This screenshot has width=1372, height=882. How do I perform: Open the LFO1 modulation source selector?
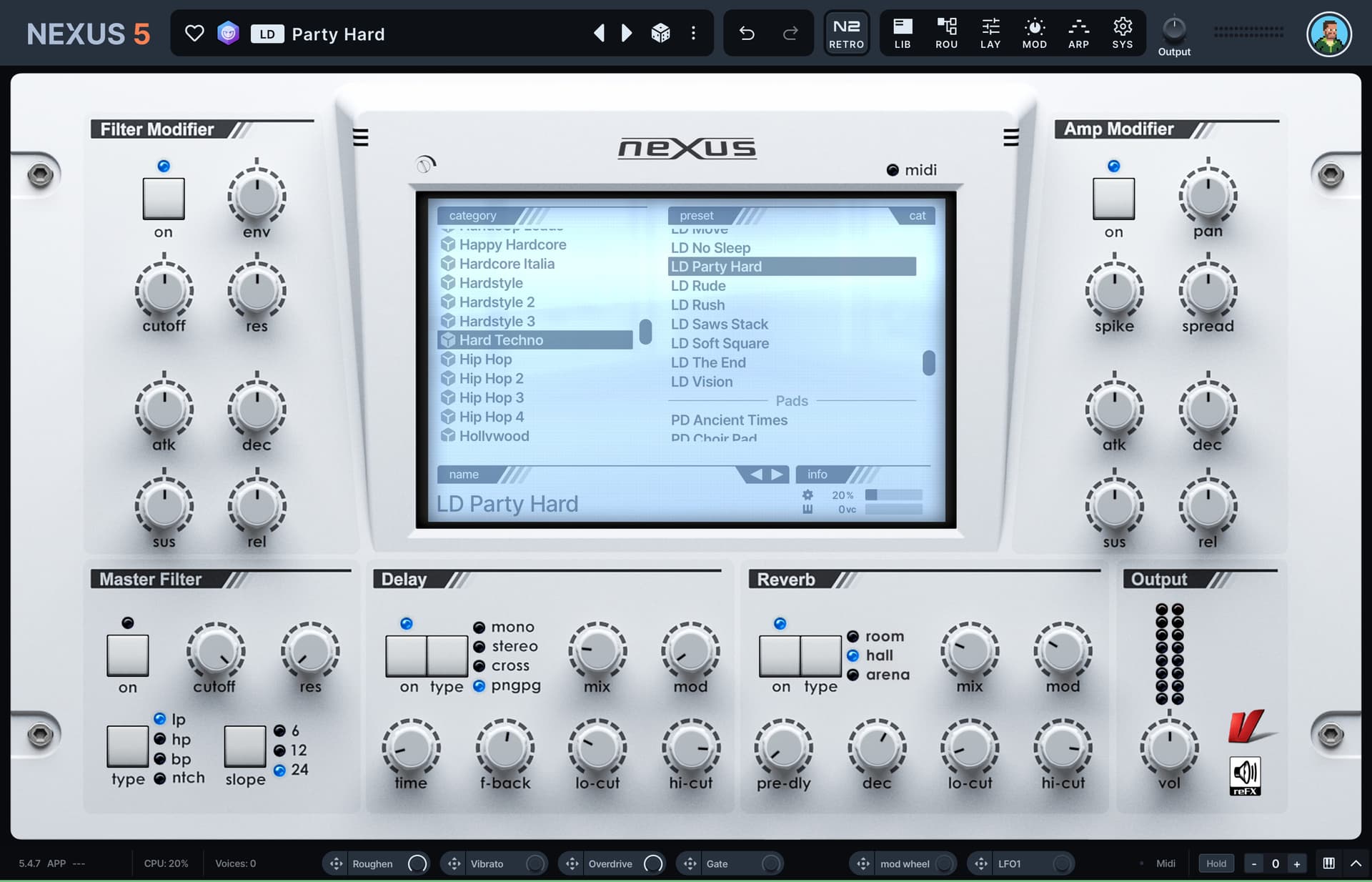click(1020, 863)
